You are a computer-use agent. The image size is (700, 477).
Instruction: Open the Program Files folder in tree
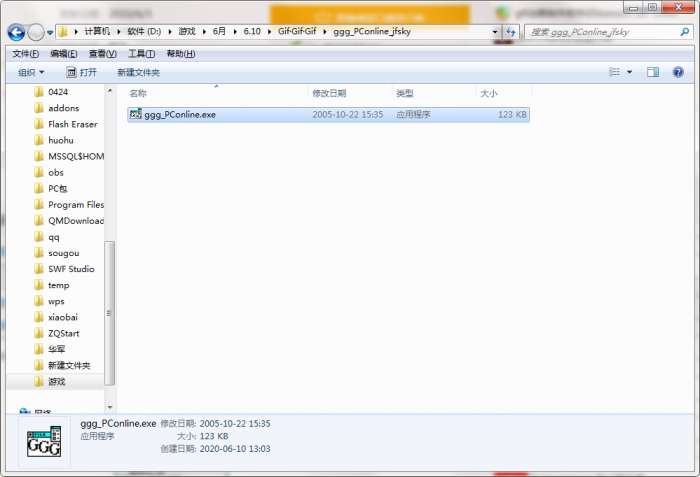point(76,205)
